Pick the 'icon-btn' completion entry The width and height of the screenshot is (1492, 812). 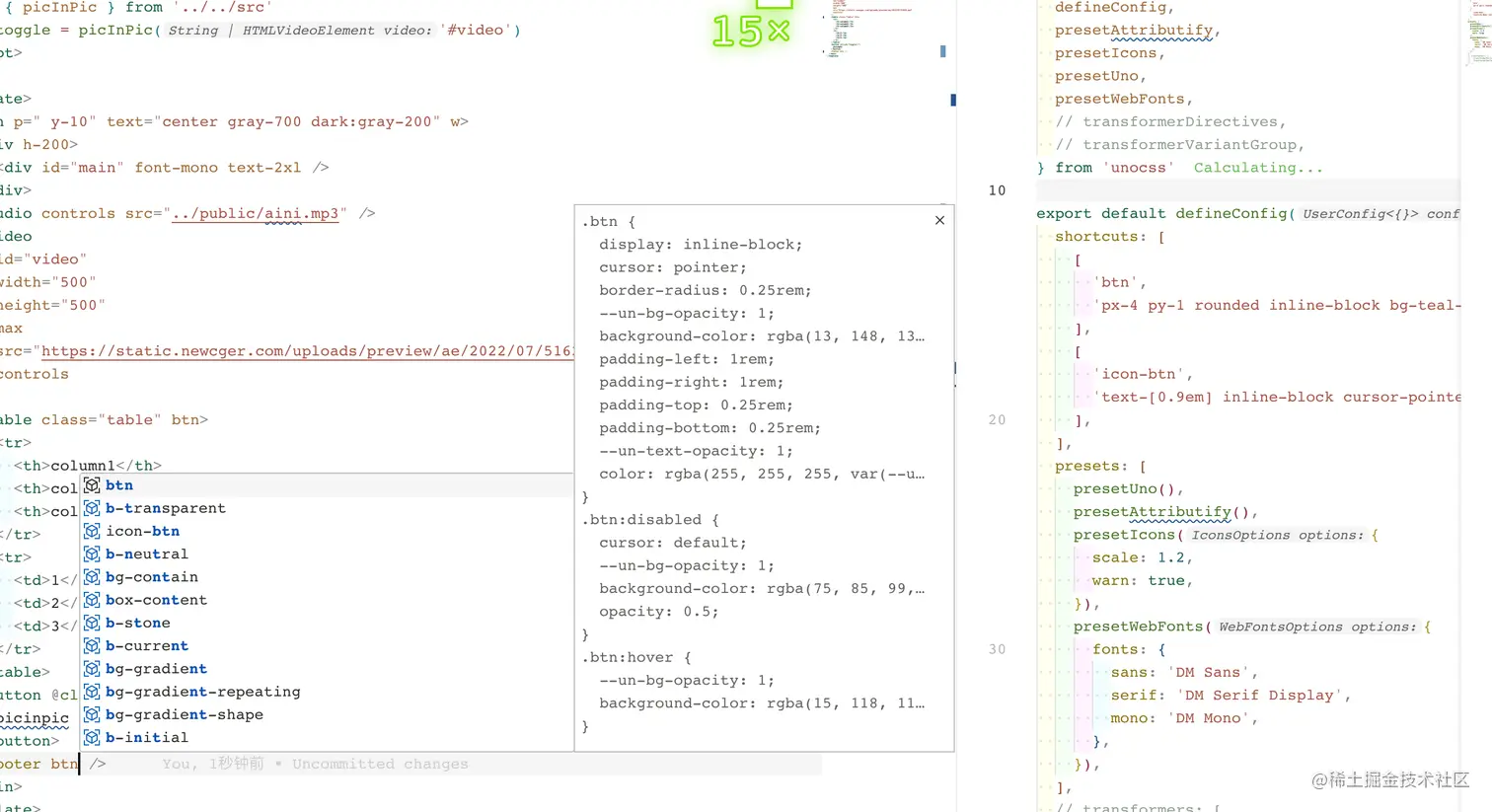pos(327,531)
